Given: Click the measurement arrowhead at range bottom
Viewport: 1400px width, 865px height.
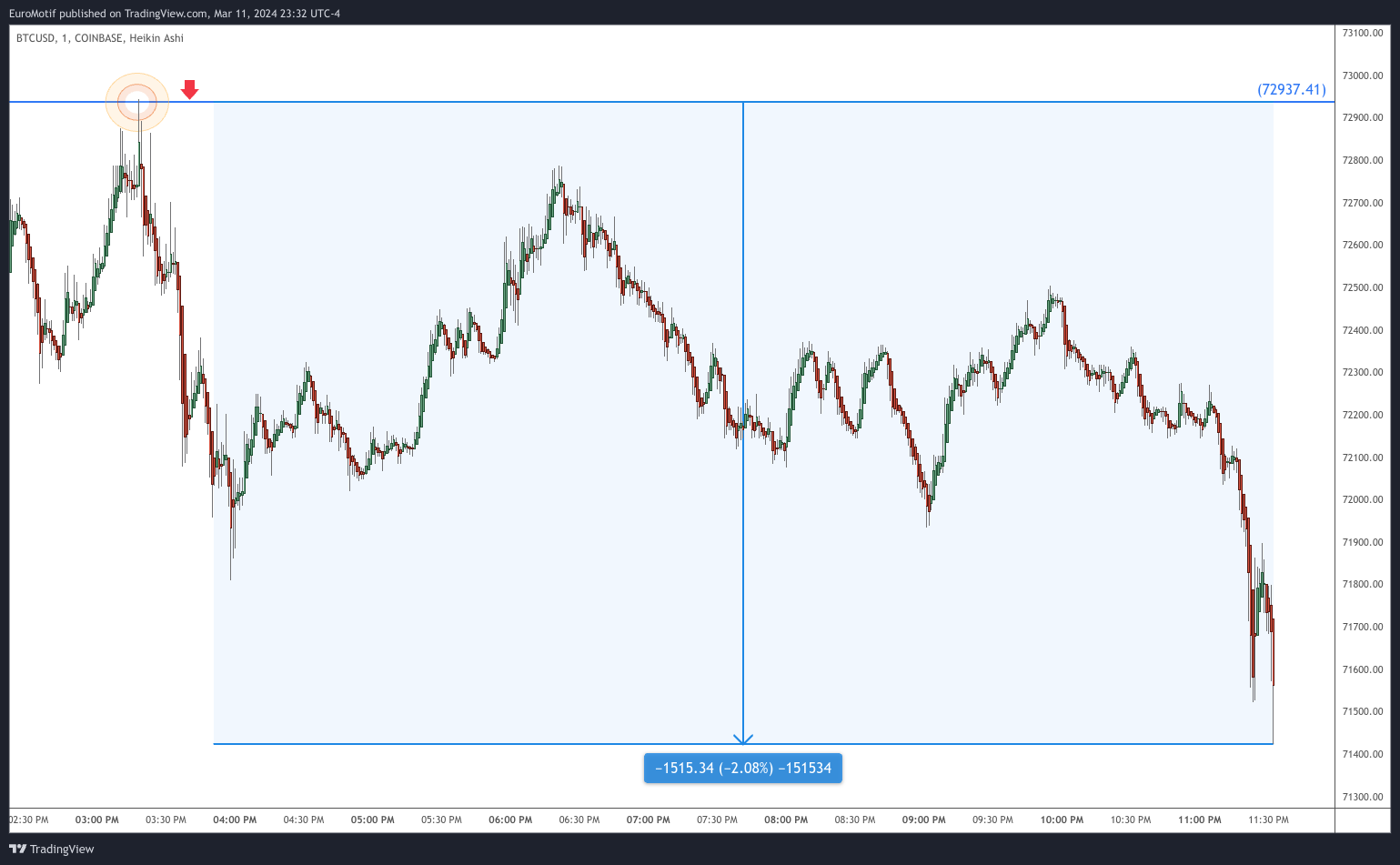Looking at the screenshot, I should click(x=743, y=739).
